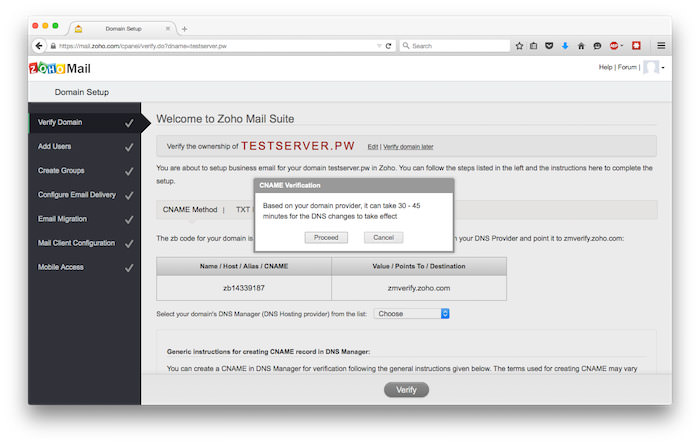
Task: Click the address bar history dropdown arrow
Action: coord(379,46)
